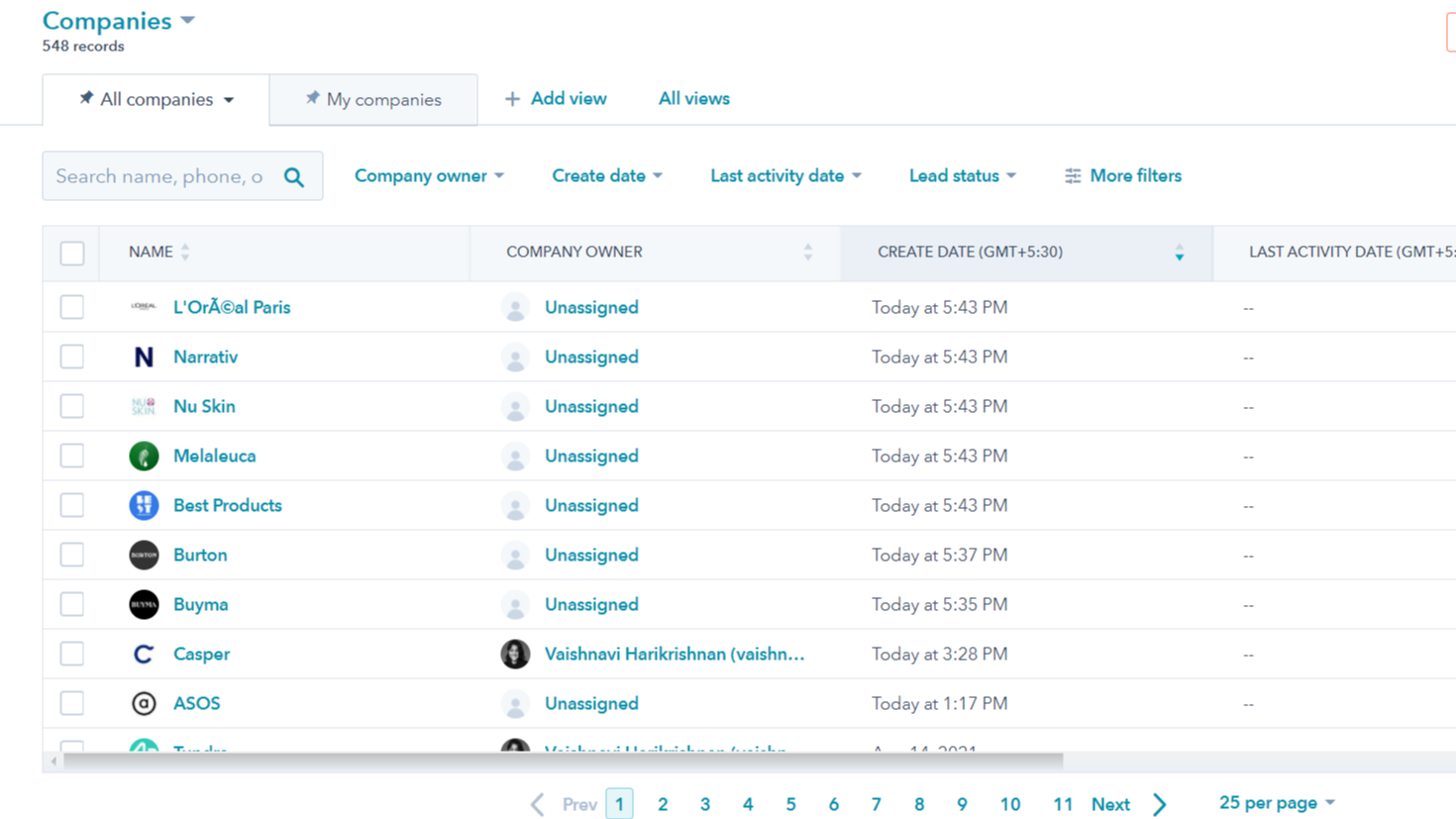
Task: Click Add view to create a view
Action: coord(555,98)
